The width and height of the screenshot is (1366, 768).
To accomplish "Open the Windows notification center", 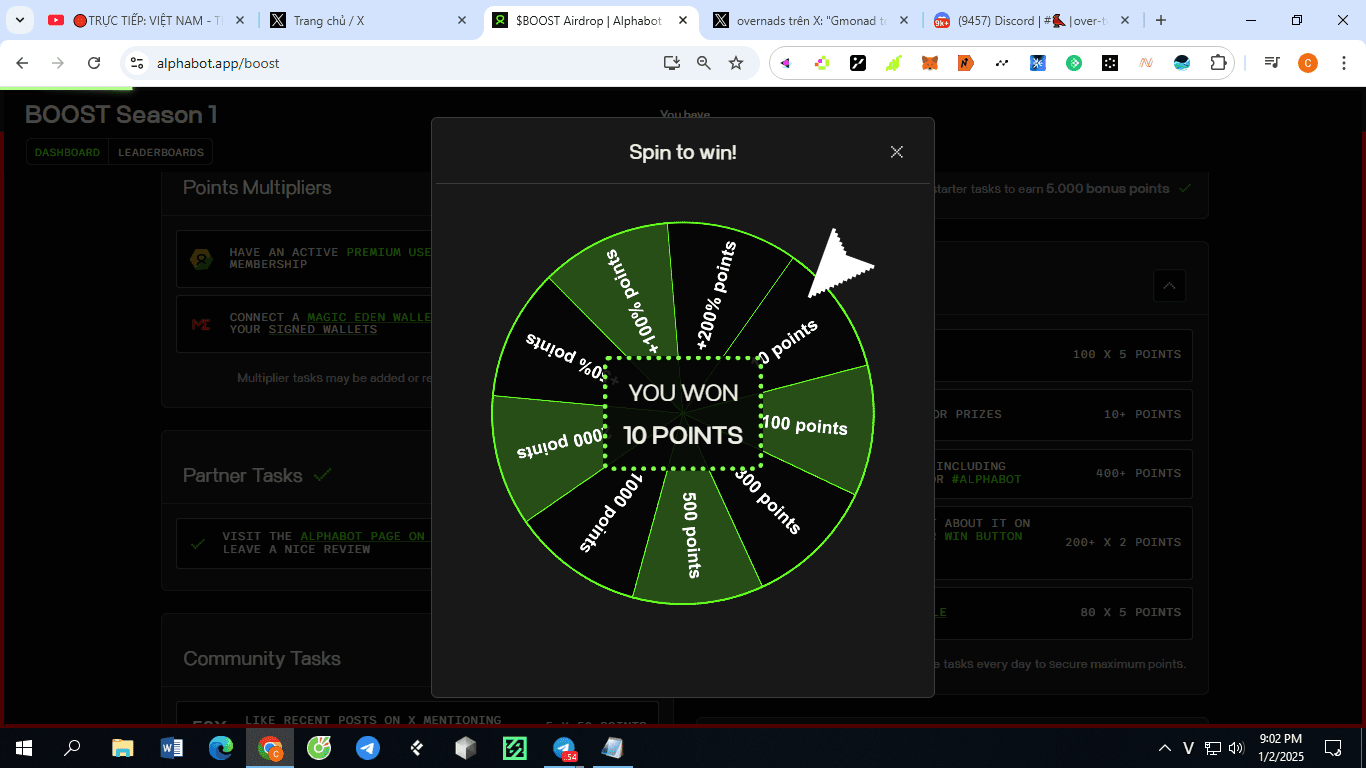I will [1333, 747].
